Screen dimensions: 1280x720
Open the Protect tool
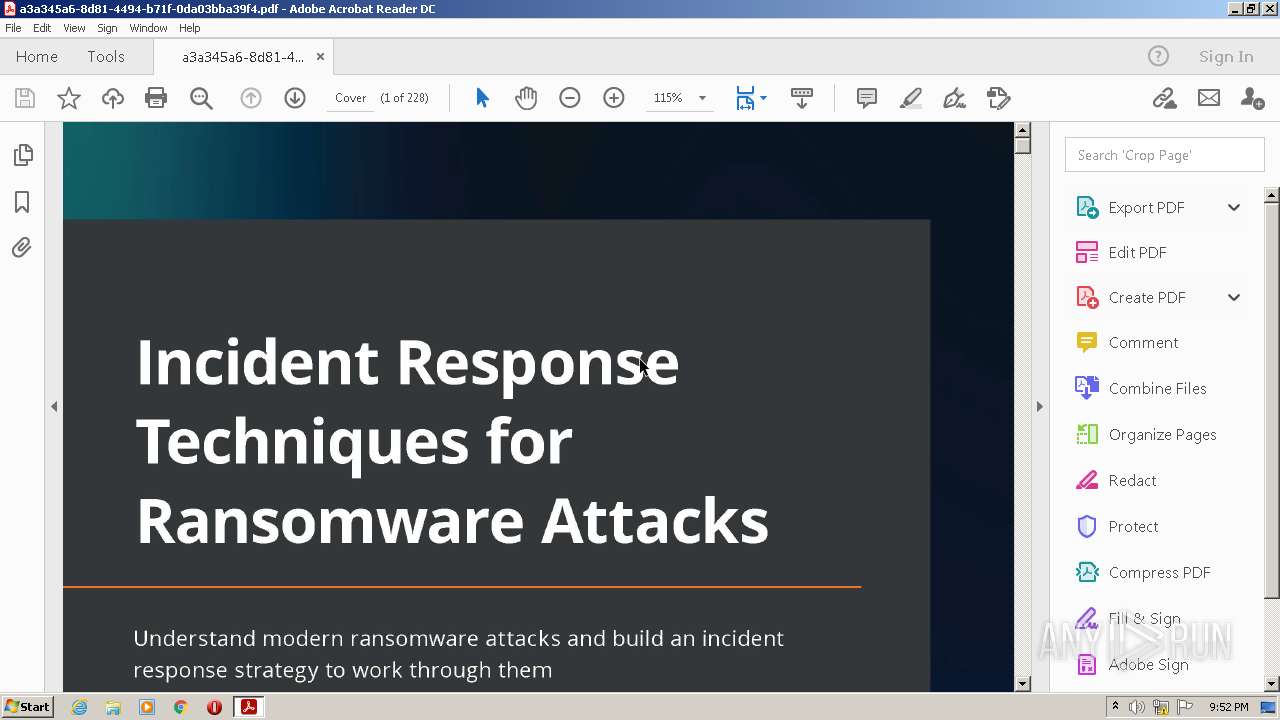click(x=1133, y=527)
